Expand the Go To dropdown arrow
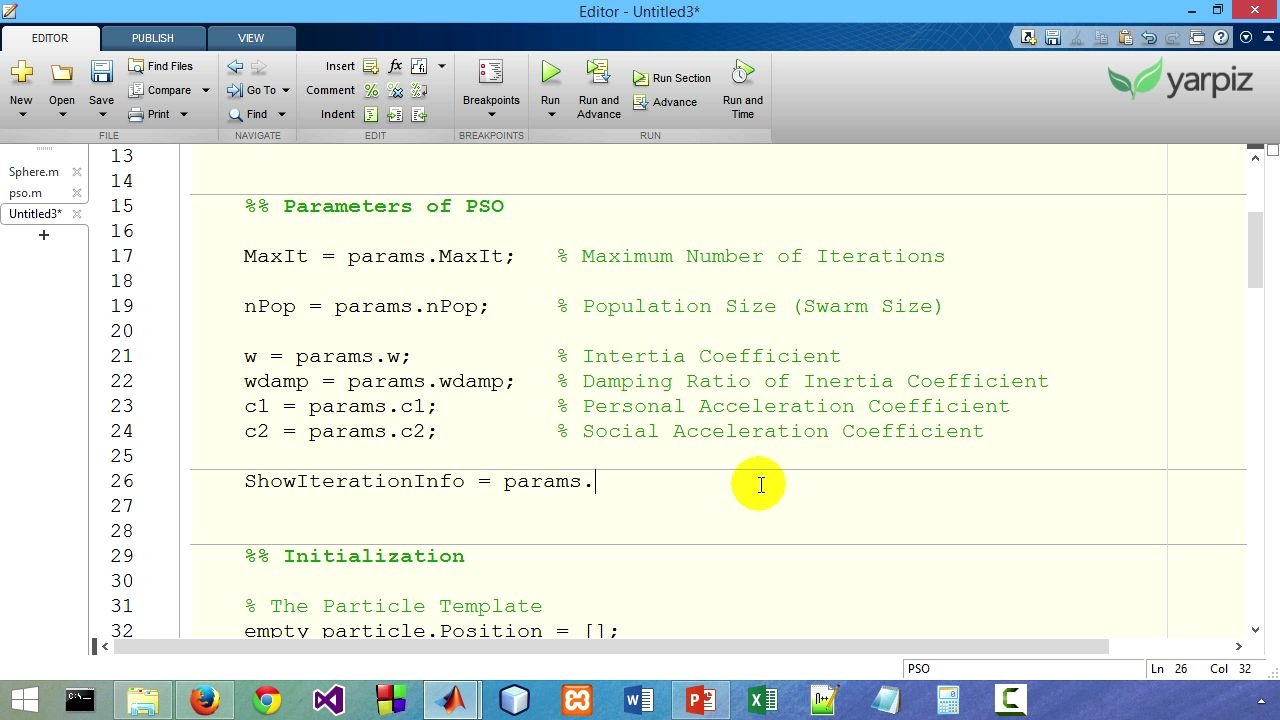This screenshot has height=720, width=1280. (x=285, y=90)
